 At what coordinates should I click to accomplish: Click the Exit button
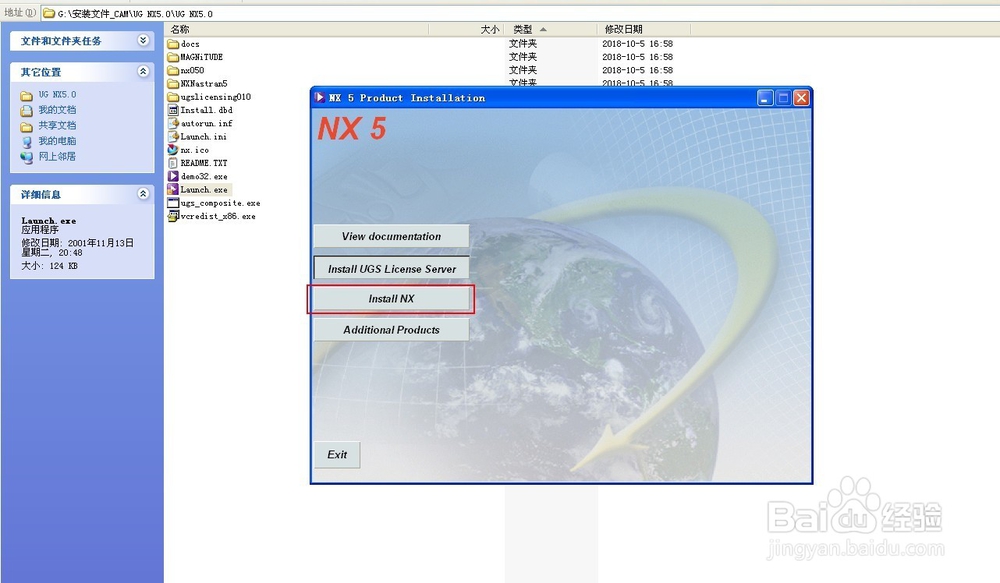point(337,455)
